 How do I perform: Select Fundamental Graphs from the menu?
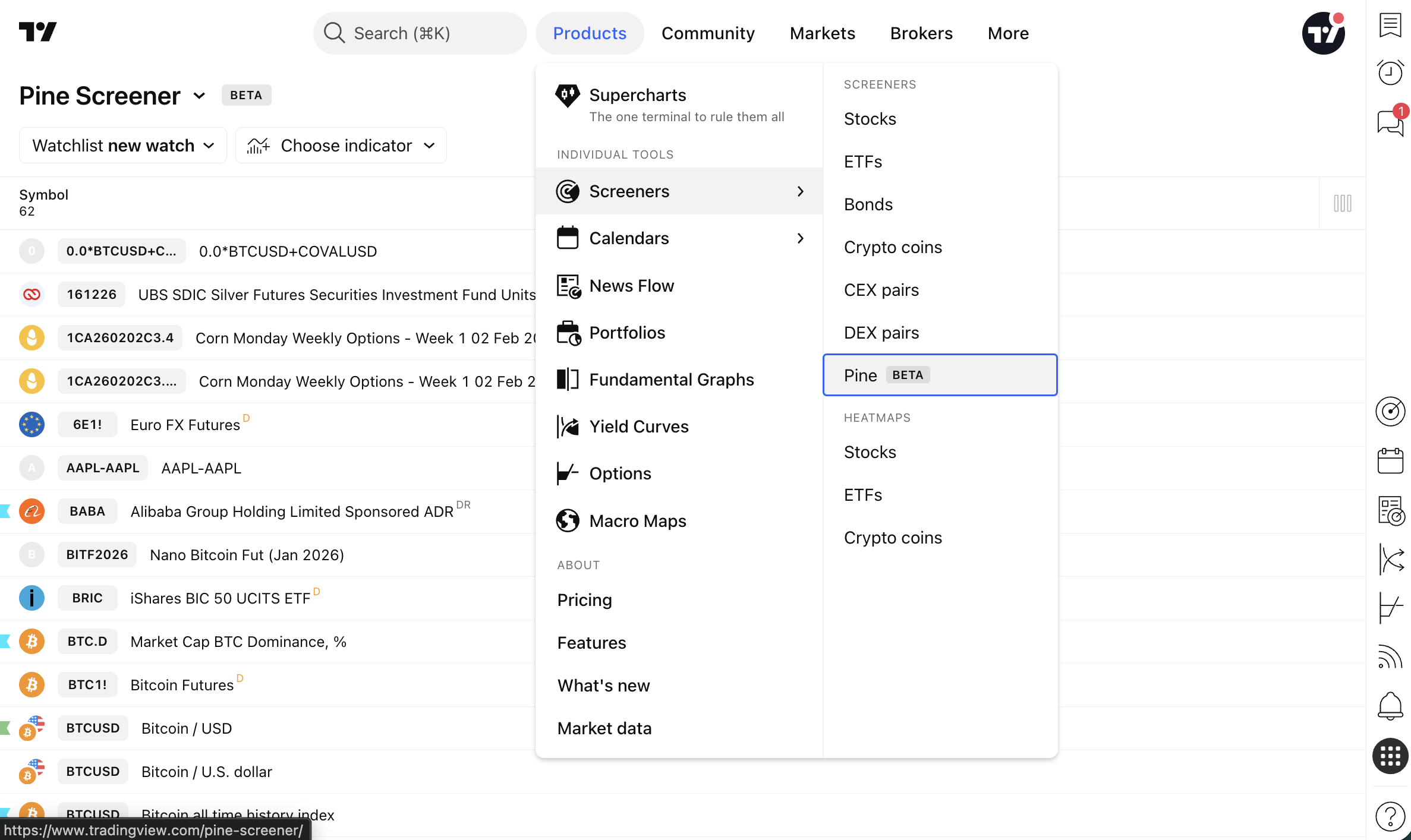click(671, 380)
